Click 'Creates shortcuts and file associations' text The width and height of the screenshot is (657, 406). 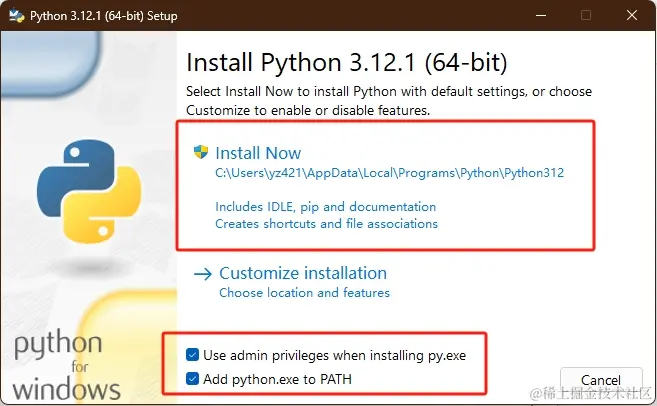coord(326,224)
